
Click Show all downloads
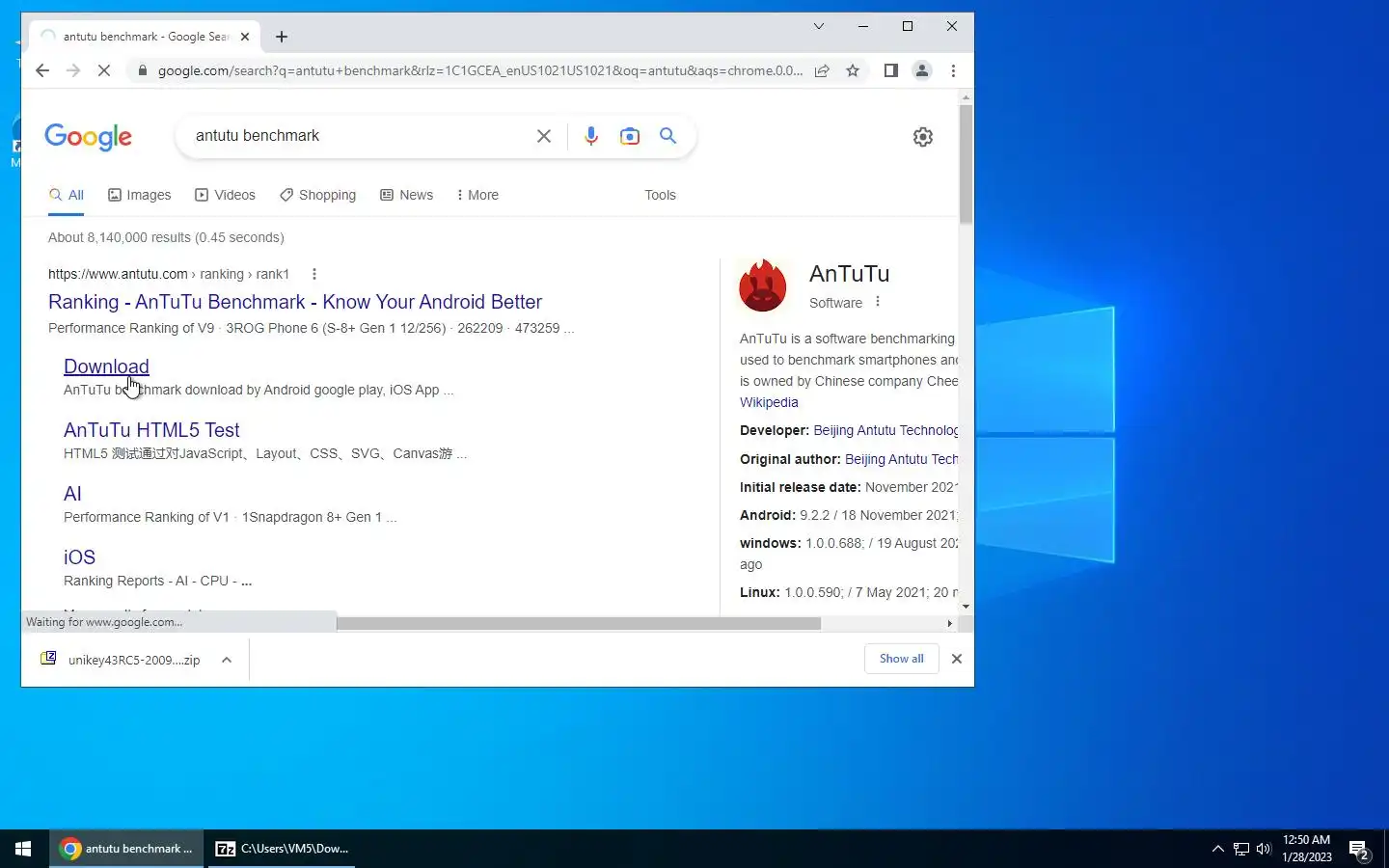click(902, 659)
